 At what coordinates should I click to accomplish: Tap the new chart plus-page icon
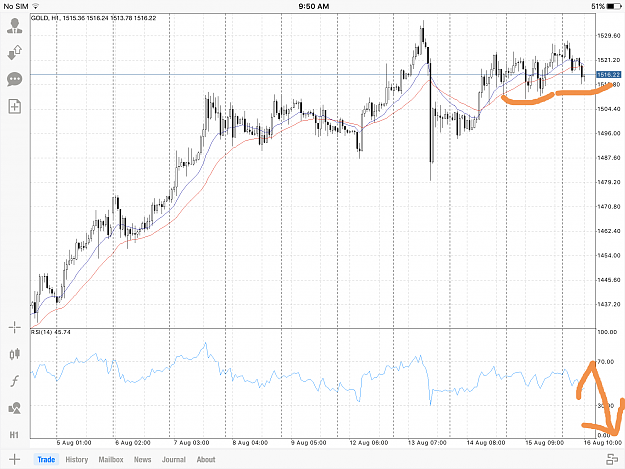point(15,106)
